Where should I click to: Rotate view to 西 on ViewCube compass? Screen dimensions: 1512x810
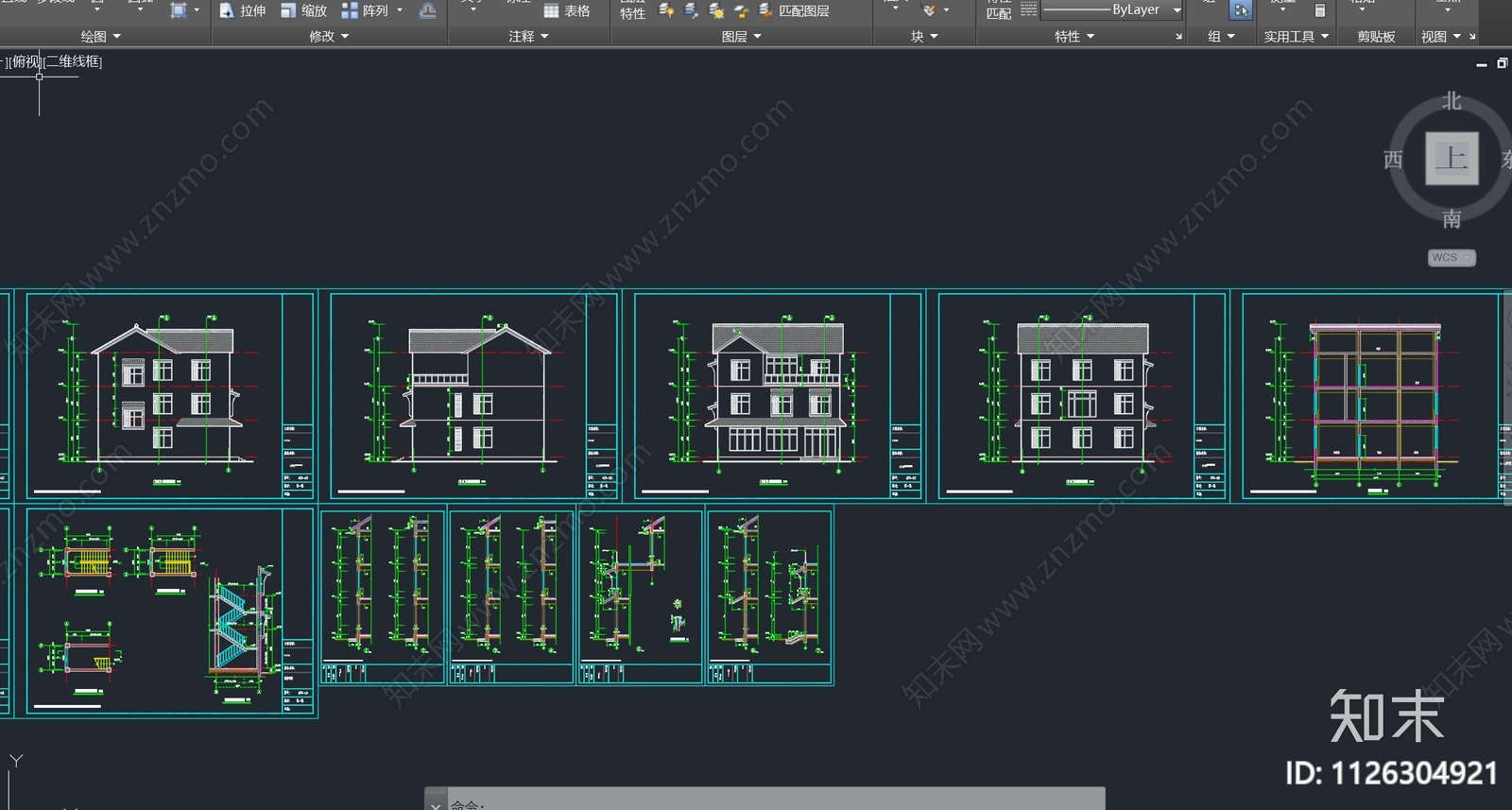point(1393,160)
